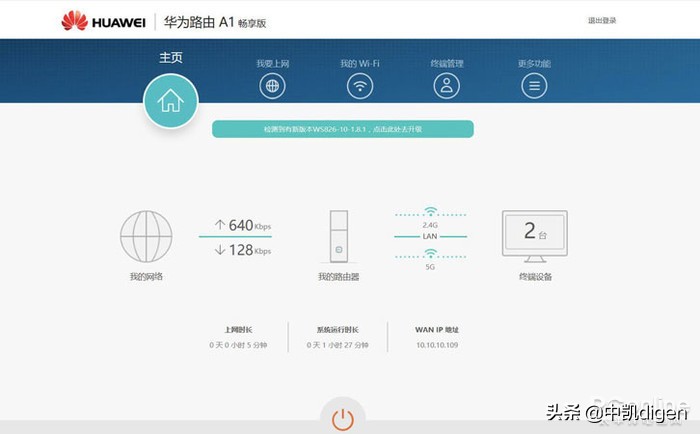Open the home page circle icon
The image size is (700, 434).
[171, 100]
